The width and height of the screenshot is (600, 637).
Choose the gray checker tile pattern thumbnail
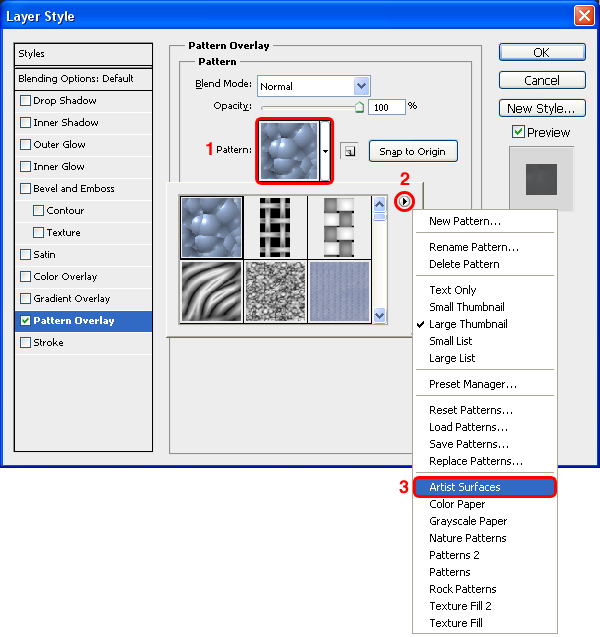click(339, 226)
